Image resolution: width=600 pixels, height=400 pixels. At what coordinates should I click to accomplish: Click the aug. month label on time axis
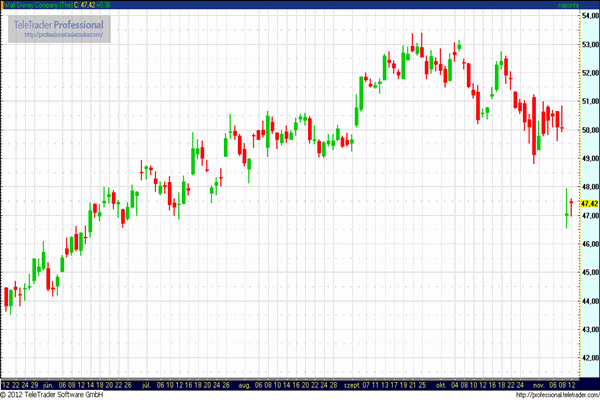[x=245, y=385]
